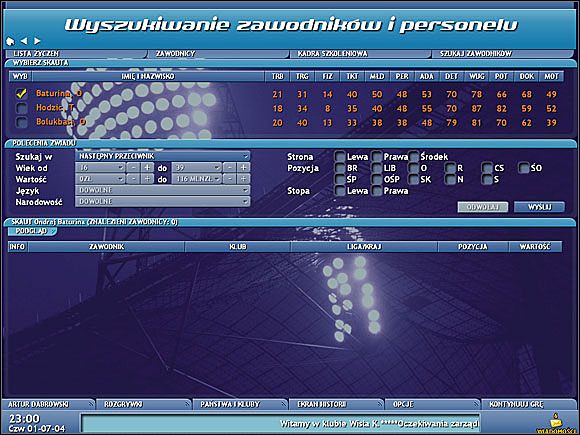Open the Wiek od 16 dropdown
The width and height of the screenshot is (580, 435).
pos(100,168)
